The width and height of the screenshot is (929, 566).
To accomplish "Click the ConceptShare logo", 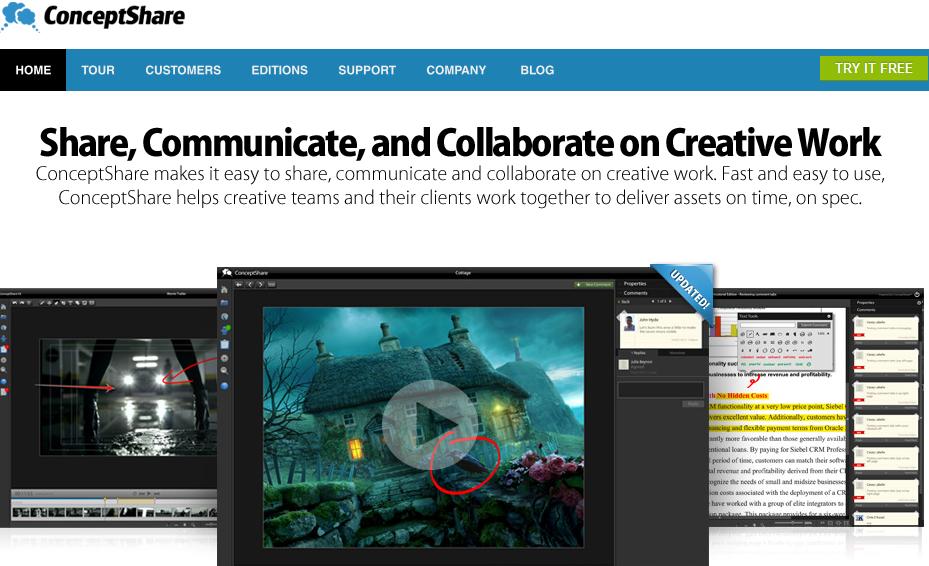I will point(93,17).
